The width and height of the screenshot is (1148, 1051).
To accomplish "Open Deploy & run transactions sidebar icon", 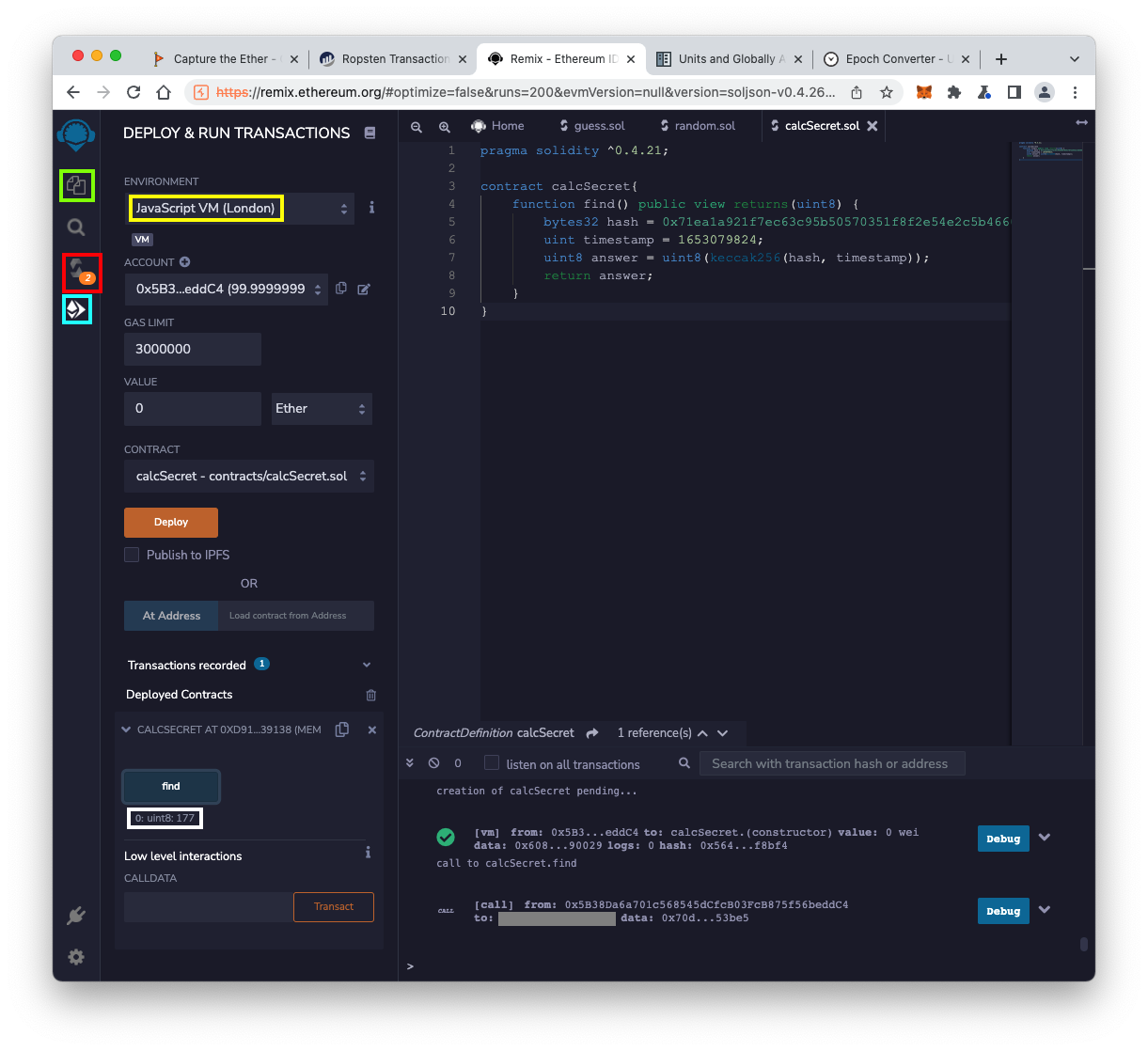I will [76, 309].
